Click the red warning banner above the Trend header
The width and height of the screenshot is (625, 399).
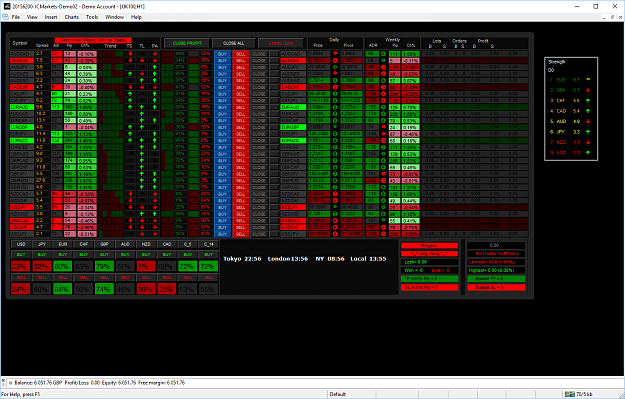tap(93, 40)
